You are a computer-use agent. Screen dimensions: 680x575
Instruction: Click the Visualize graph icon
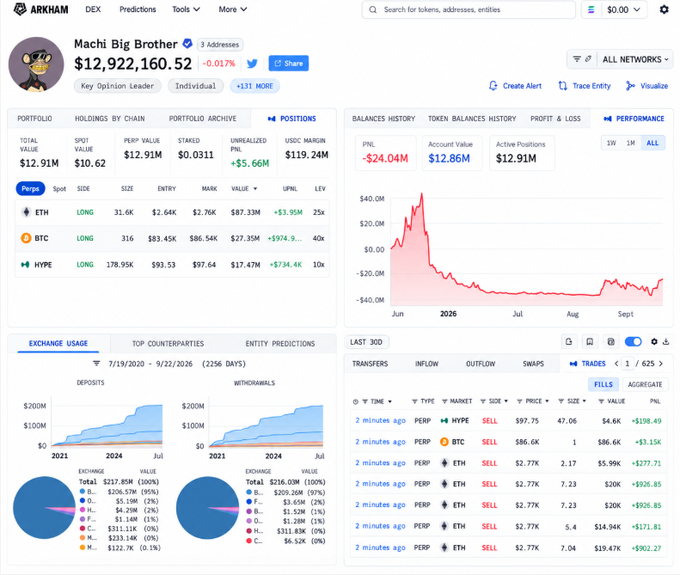pyautogui.click(x=630, y=86)
